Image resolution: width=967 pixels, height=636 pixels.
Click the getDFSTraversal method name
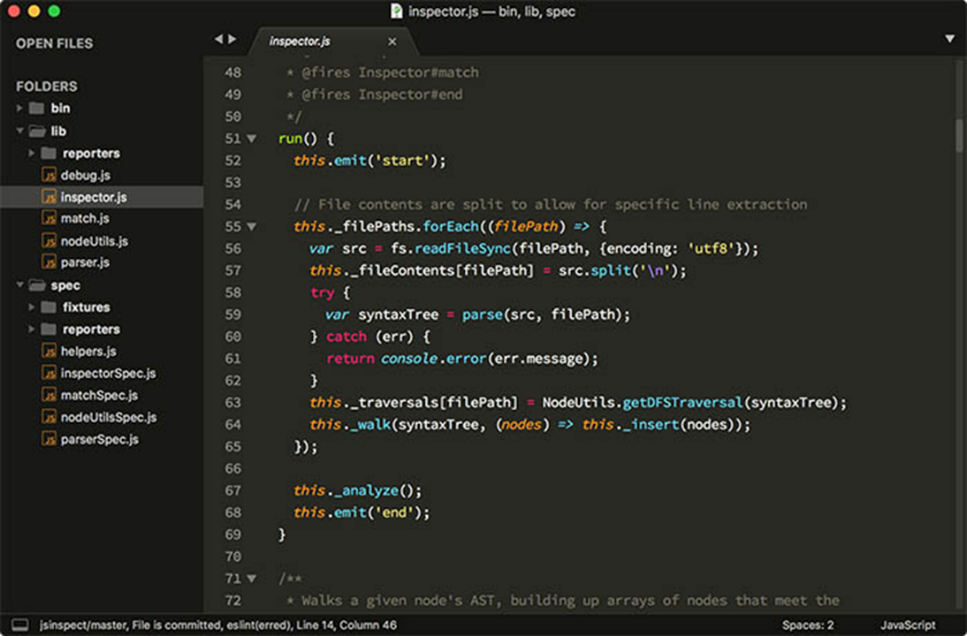(x=682, y=402)
